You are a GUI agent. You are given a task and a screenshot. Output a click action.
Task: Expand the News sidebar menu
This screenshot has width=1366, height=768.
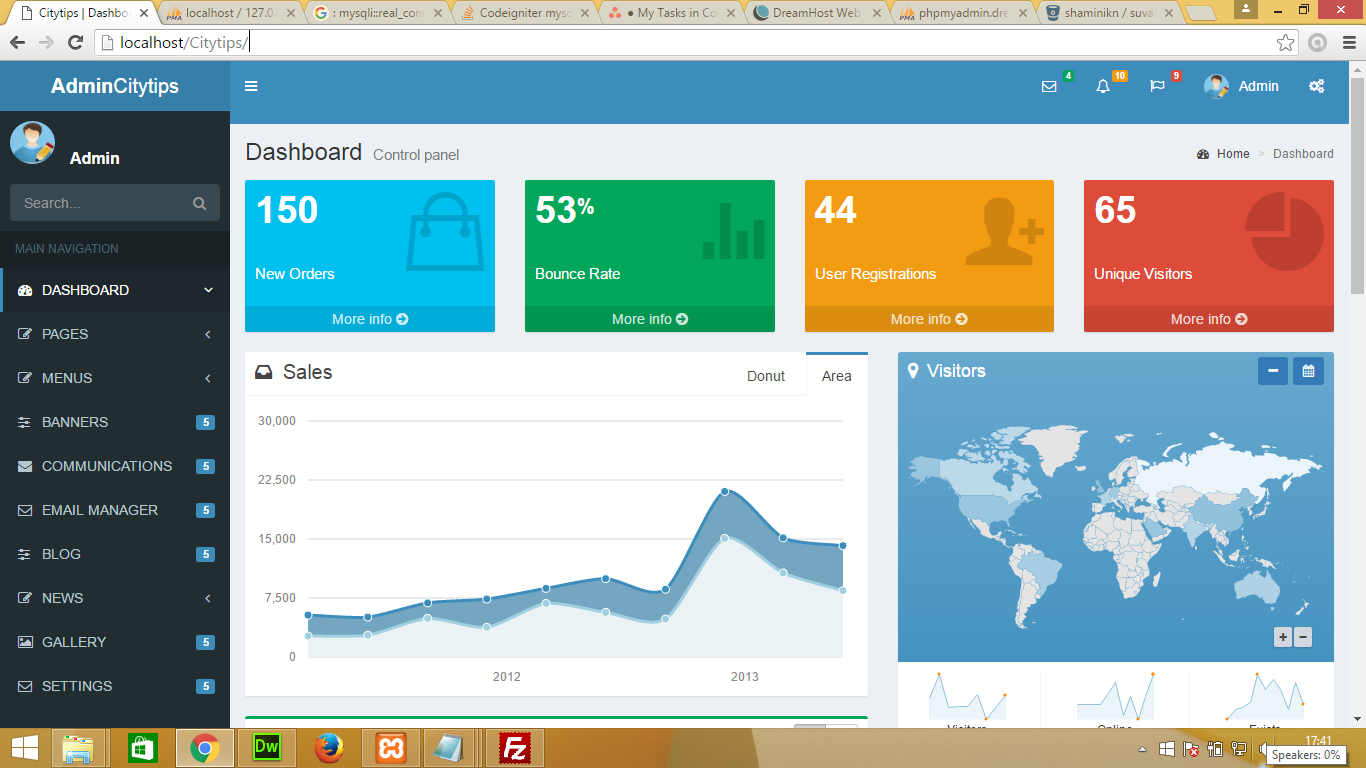pyautogui.click(x=115, y=598)
